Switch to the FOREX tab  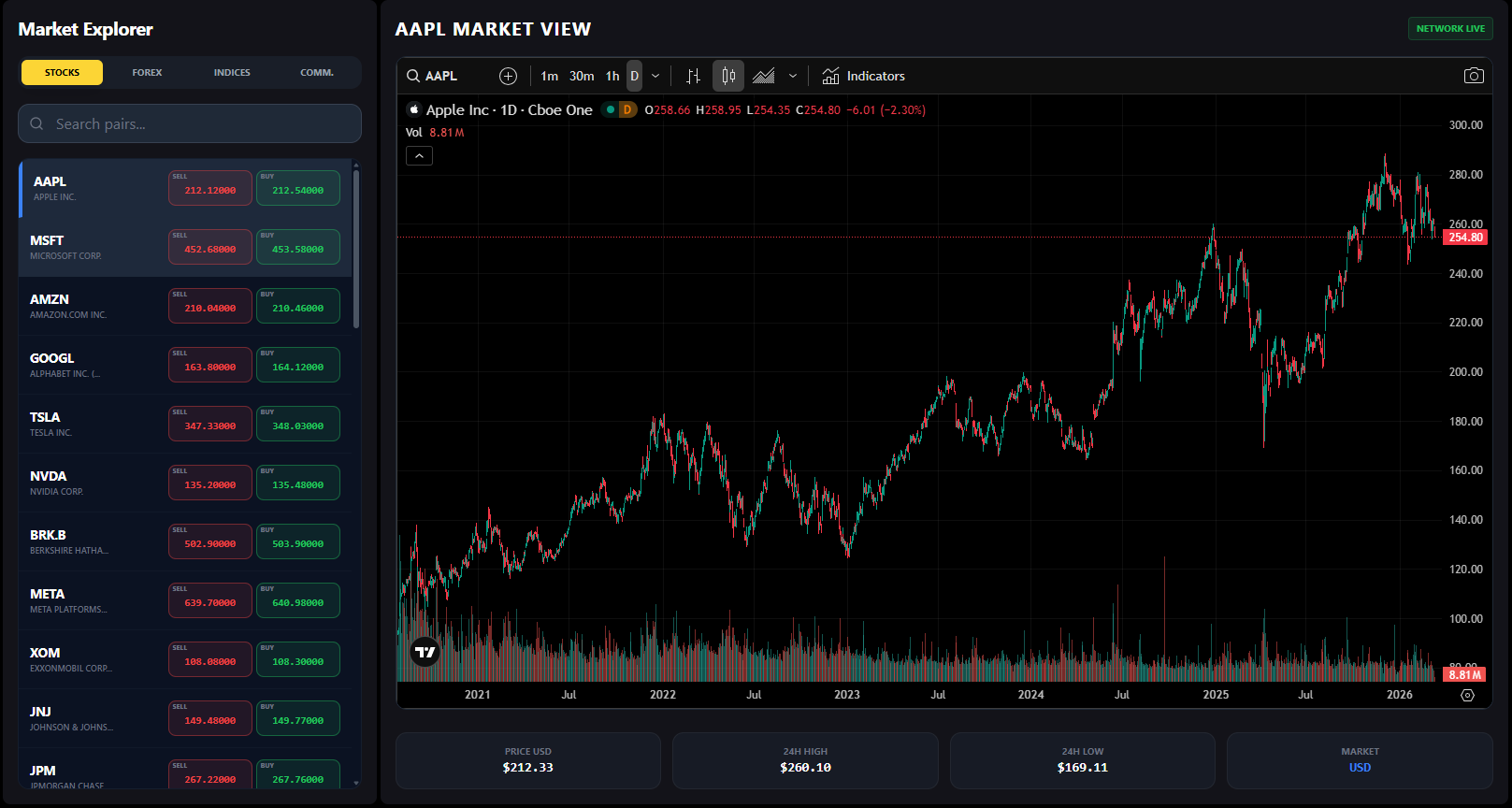pyautogui.click(x=147, y=72)
